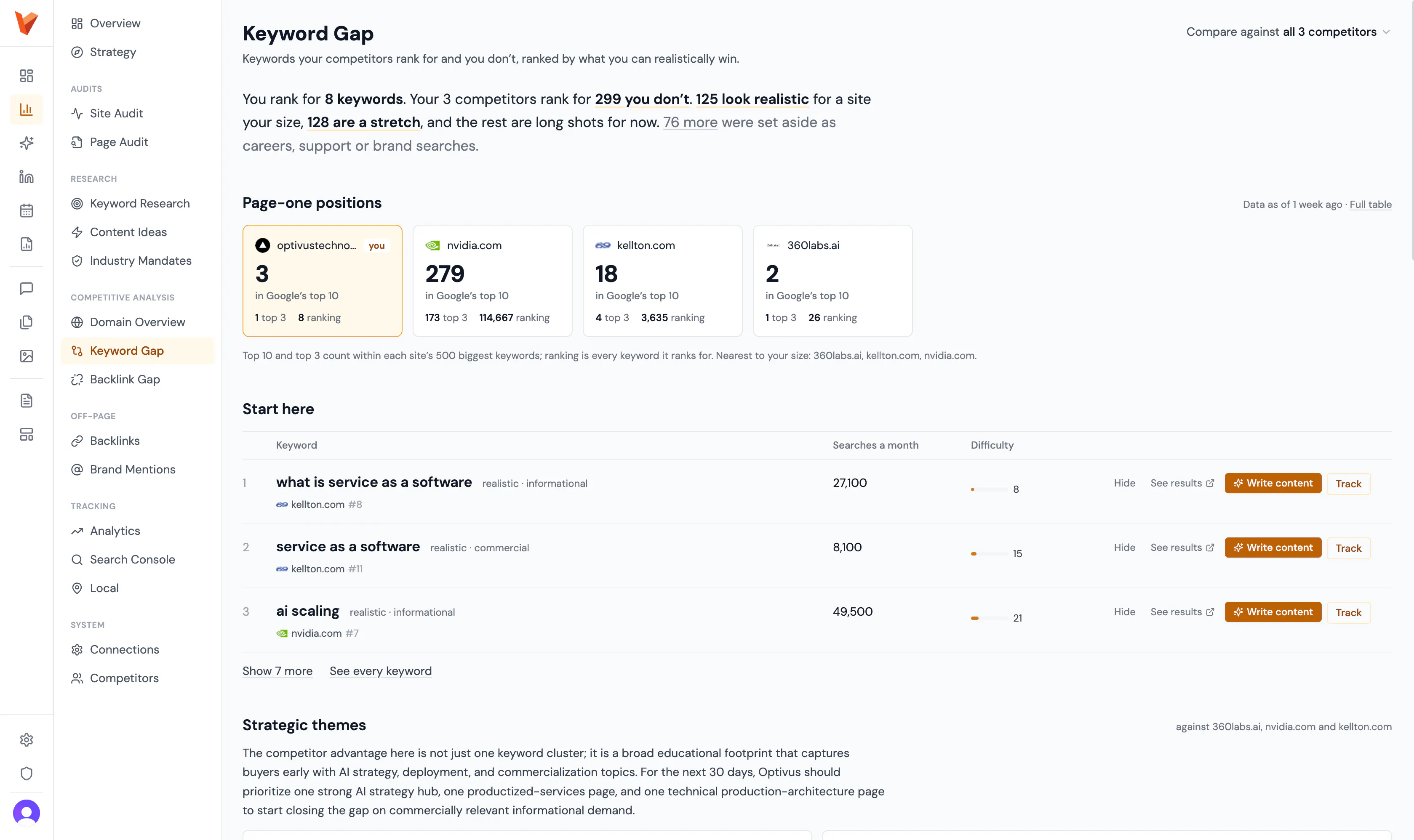Screen dimensions: 1414x840
Task: Open Brand Mentions in the sidebar
Action: click(x=138, y=469)
